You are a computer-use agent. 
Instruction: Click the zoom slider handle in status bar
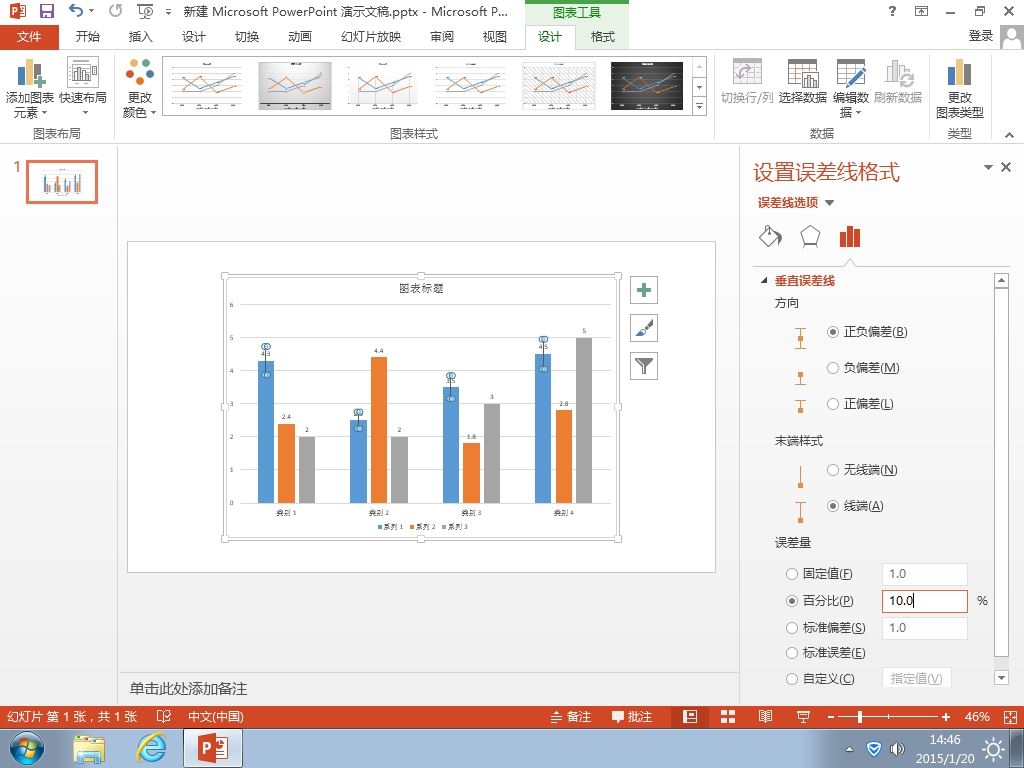pyautogui.click(x=860, y=717)
